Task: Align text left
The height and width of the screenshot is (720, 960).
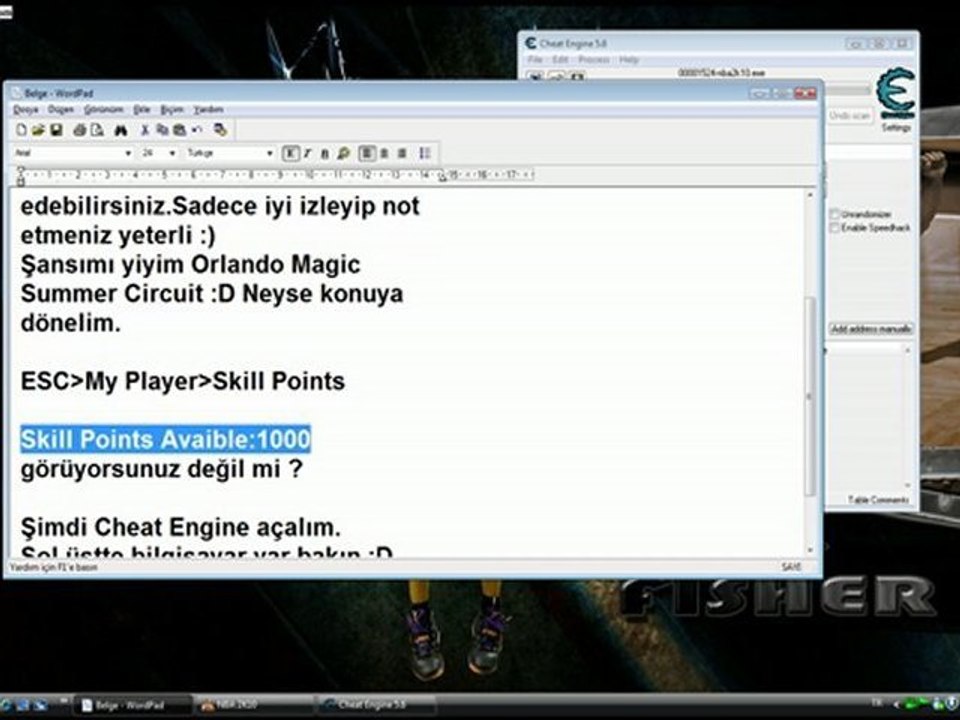Action: point(366,153)
